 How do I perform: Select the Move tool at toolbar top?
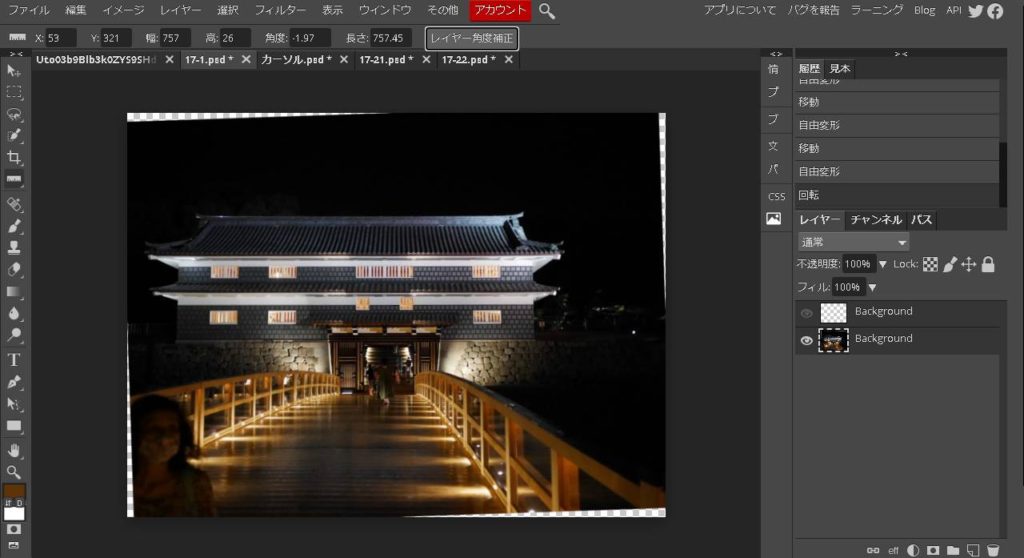pyautogui.click(x=14, y=71)
